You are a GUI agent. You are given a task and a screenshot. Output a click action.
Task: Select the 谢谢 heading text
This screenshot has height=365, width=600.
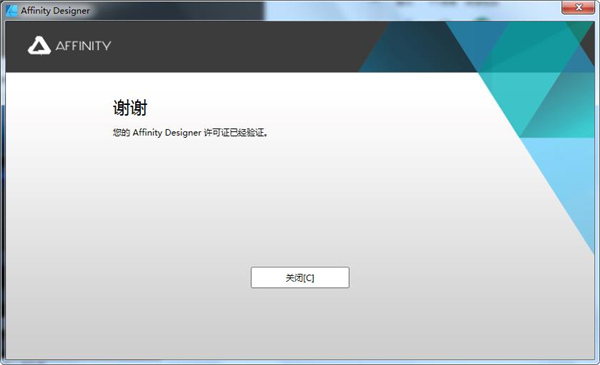pos(130,108)
